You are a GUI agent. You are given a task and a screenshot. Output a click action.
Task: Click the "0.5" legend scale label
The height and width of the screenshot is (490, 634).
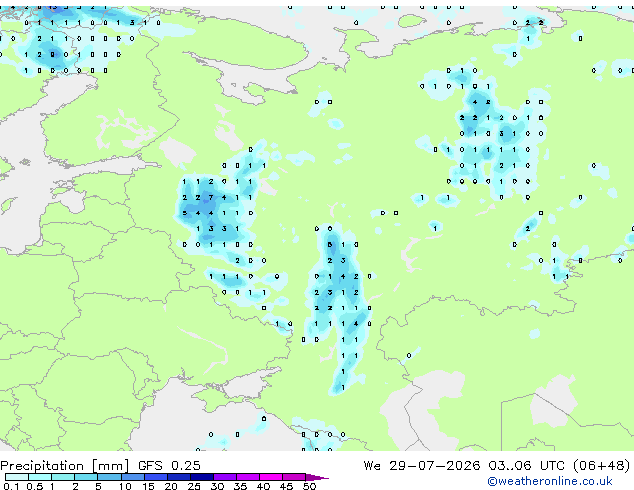[34, 486]
